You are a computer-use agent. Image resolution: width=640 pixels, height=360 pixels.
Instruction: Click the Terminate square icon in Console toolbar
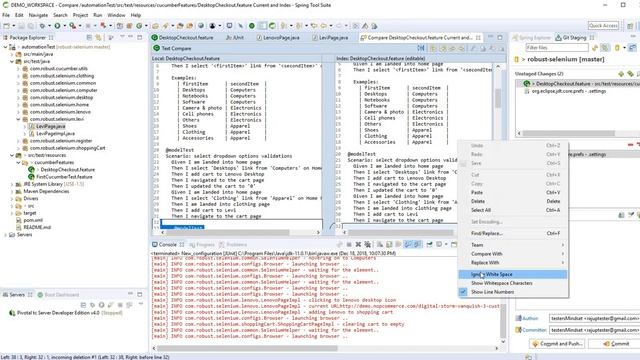pyautogui.click(x=349, y=244)
